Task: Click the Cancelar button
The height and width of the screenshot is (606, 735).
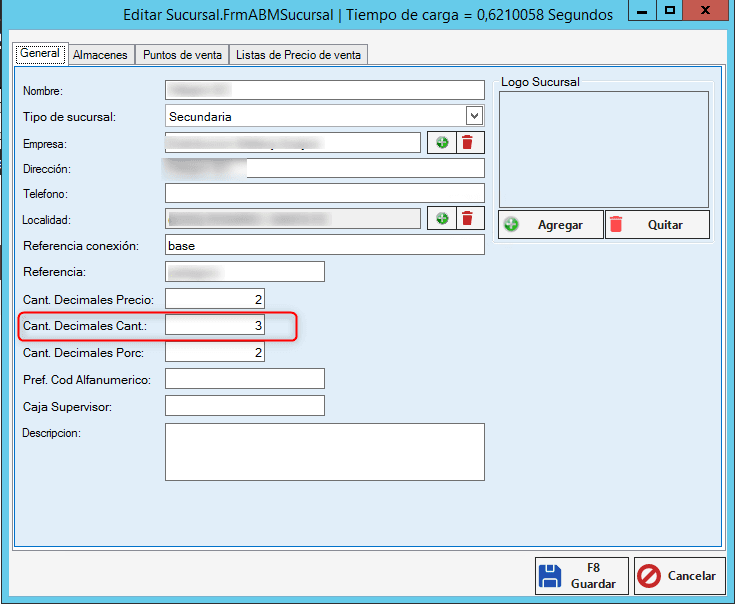Action: click(x=679, y=576)
